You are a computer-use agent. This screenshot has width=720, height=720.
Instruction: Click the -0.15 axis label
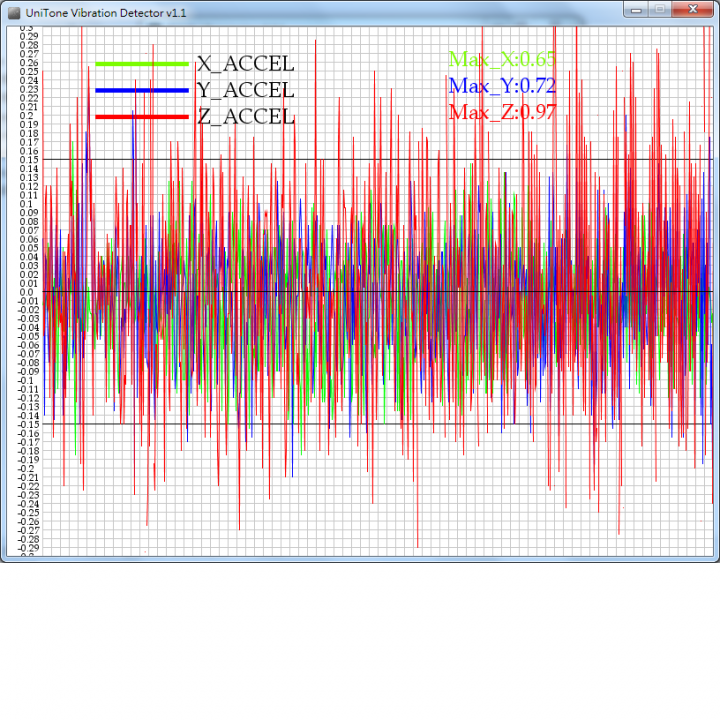[x=28, y=425]
